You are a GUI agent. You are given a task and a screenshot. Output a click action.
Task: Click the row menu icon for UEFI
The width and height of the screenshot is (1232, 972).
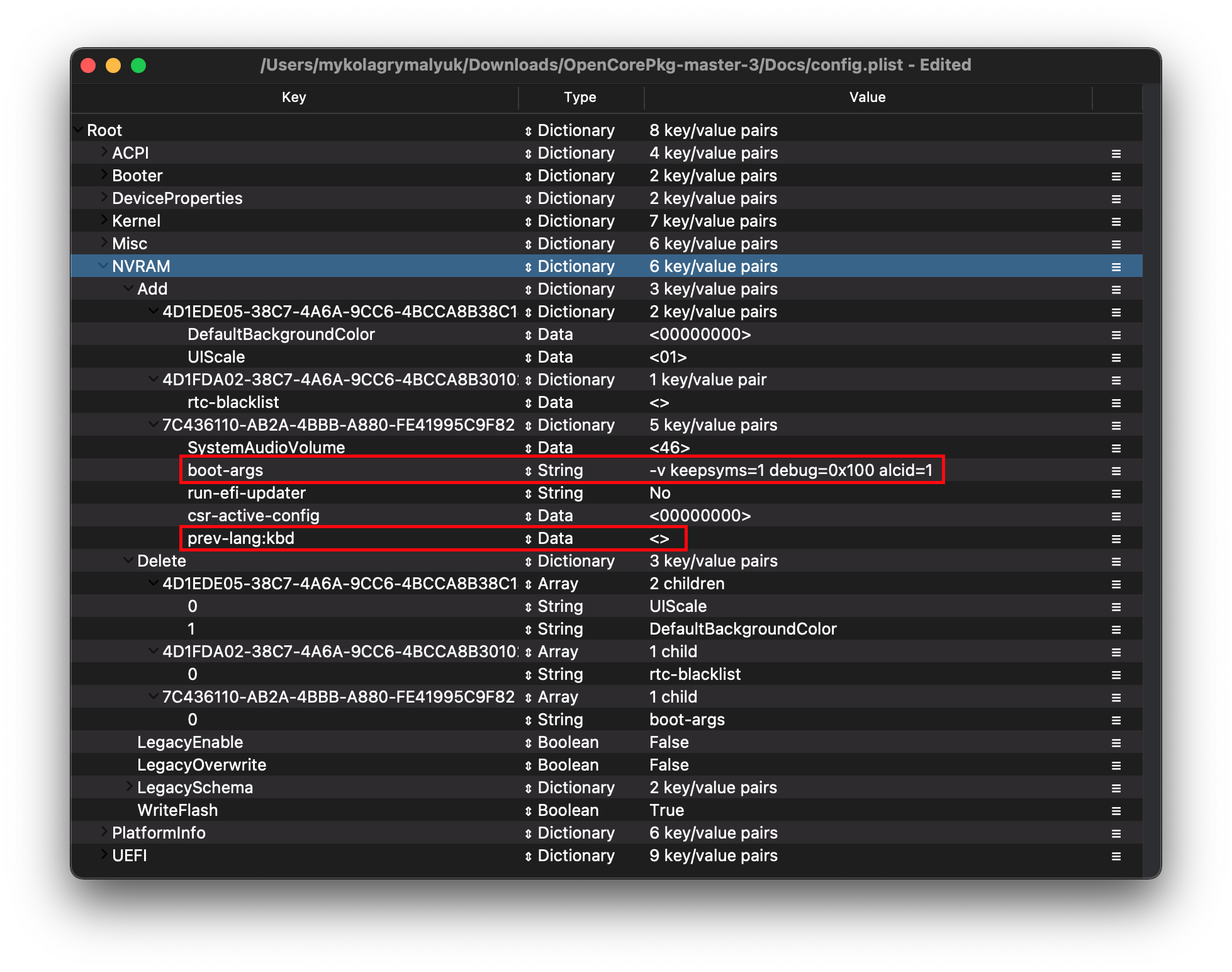click(x=1116, y=856)
